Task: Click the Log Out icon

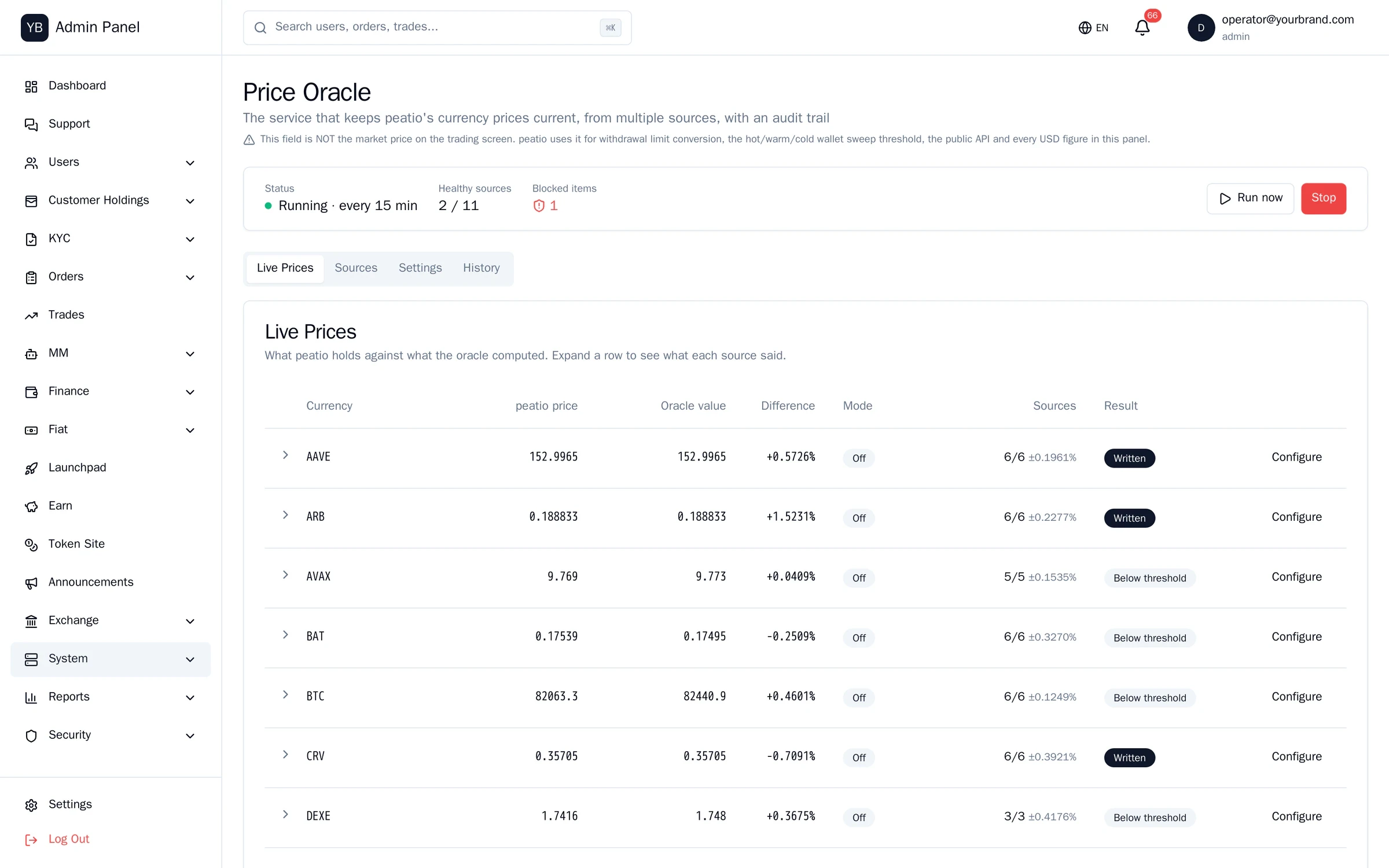Action: [31, 840]
